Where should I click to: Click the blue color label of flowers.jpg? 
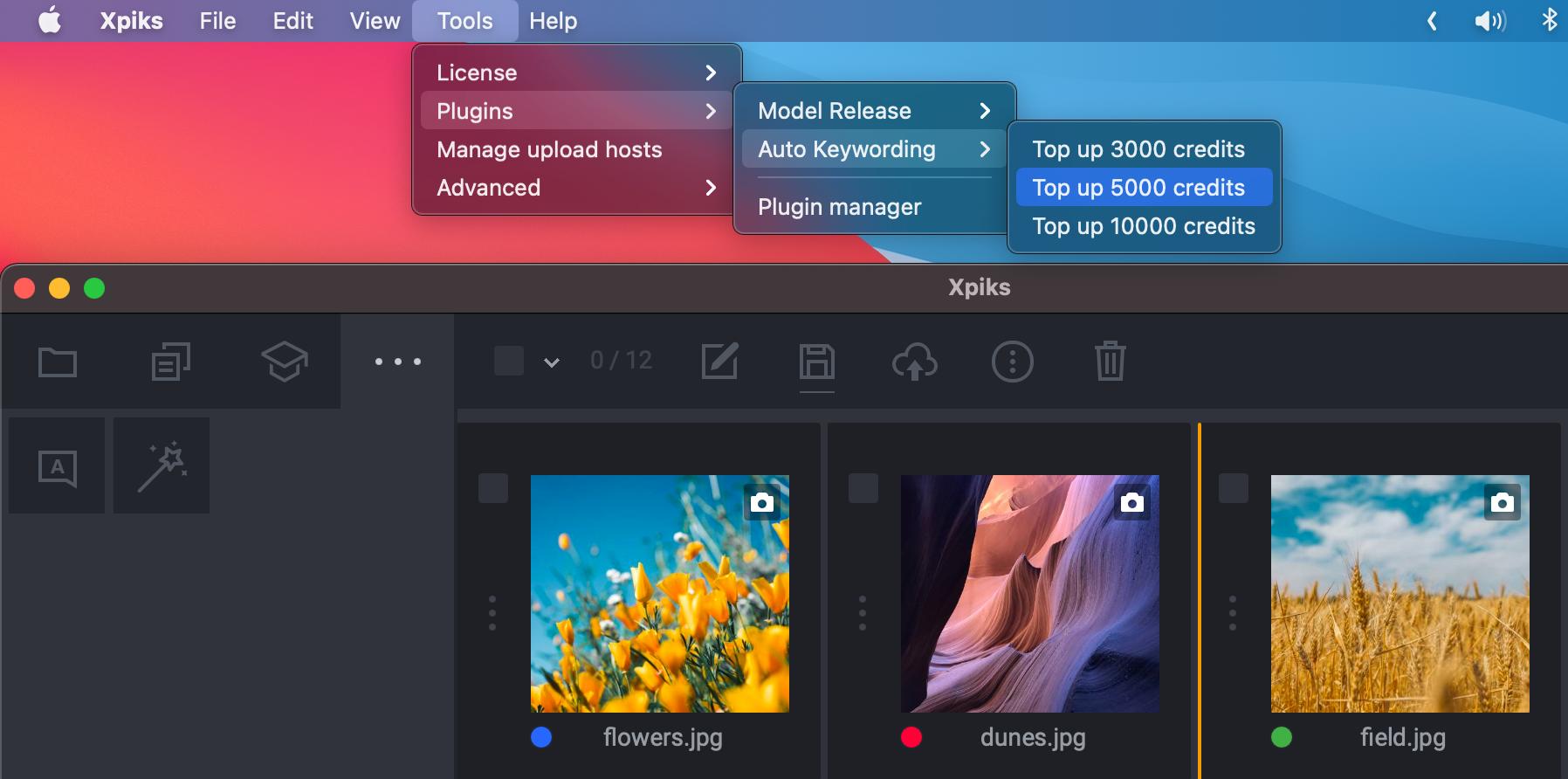pos(541,737)
